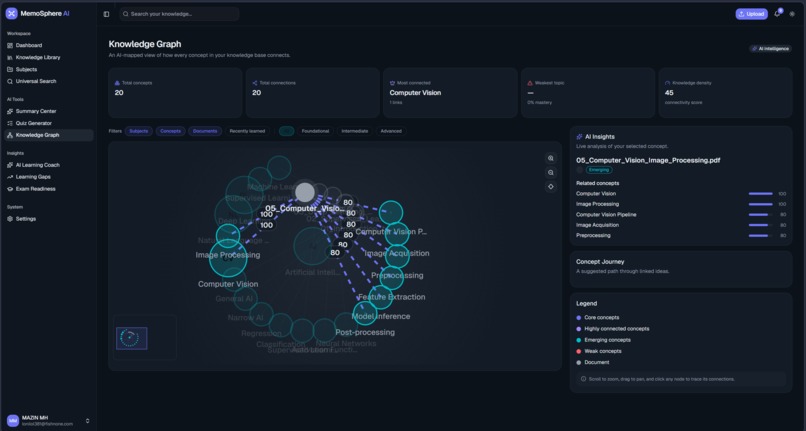Toggle the Concepts filter chip
The height and width of the screenshot is (431, 806).
[170, 131]
